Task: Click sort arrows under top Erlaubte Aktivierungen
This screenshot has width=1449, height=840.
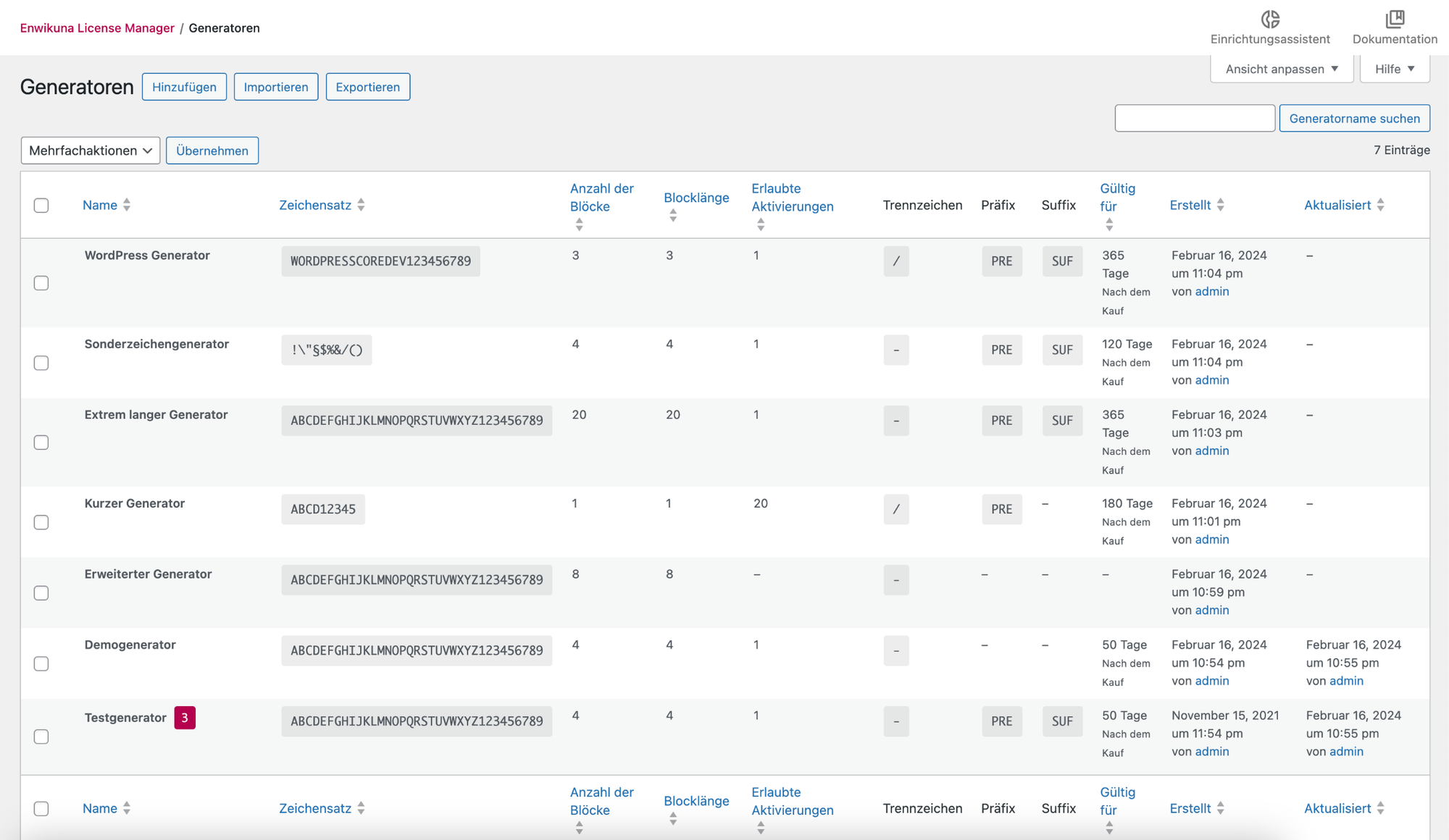Action: pos(761,225)
